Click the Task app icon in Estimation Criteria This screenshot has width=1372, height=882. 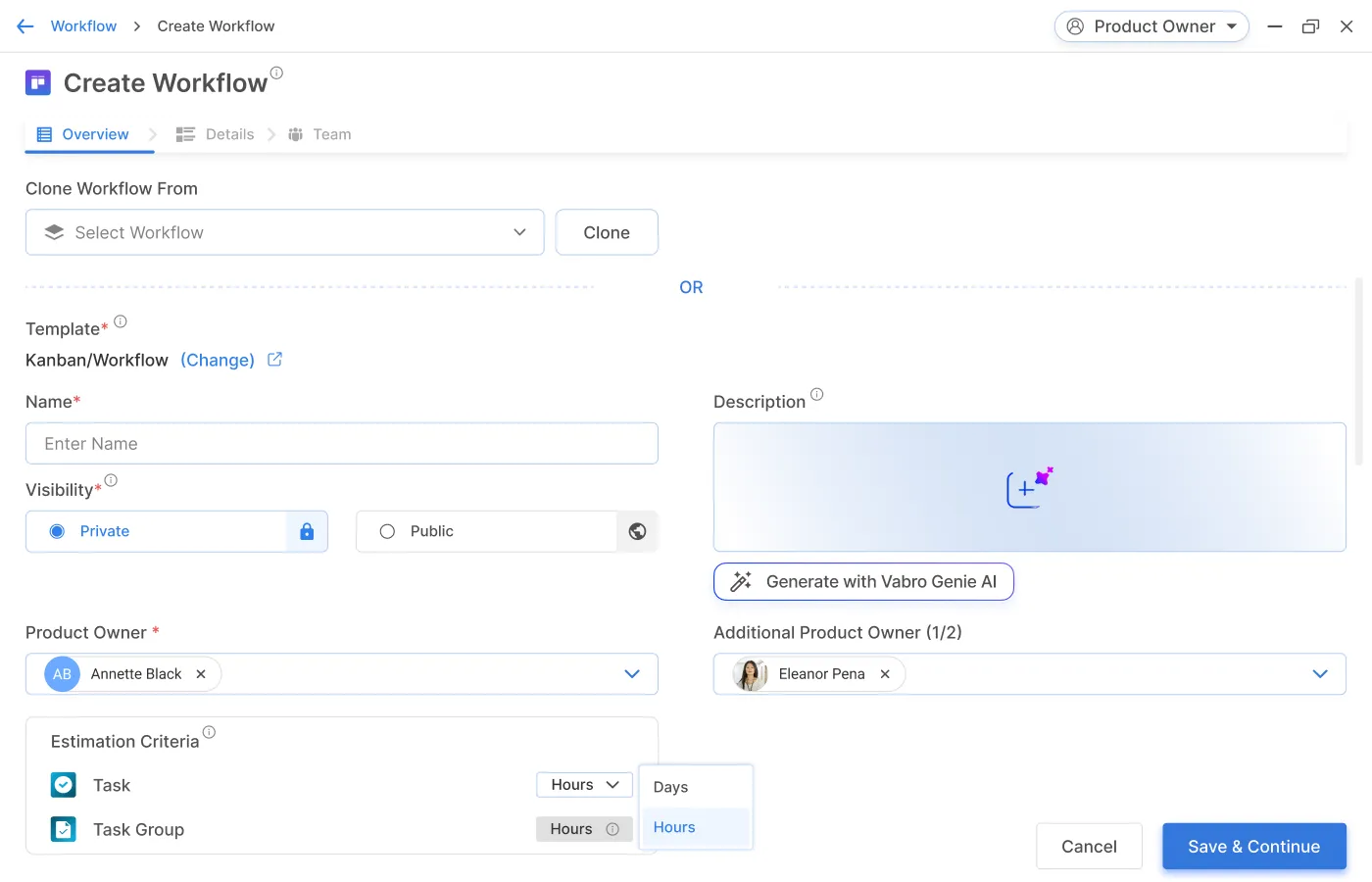tap(63, 784)
